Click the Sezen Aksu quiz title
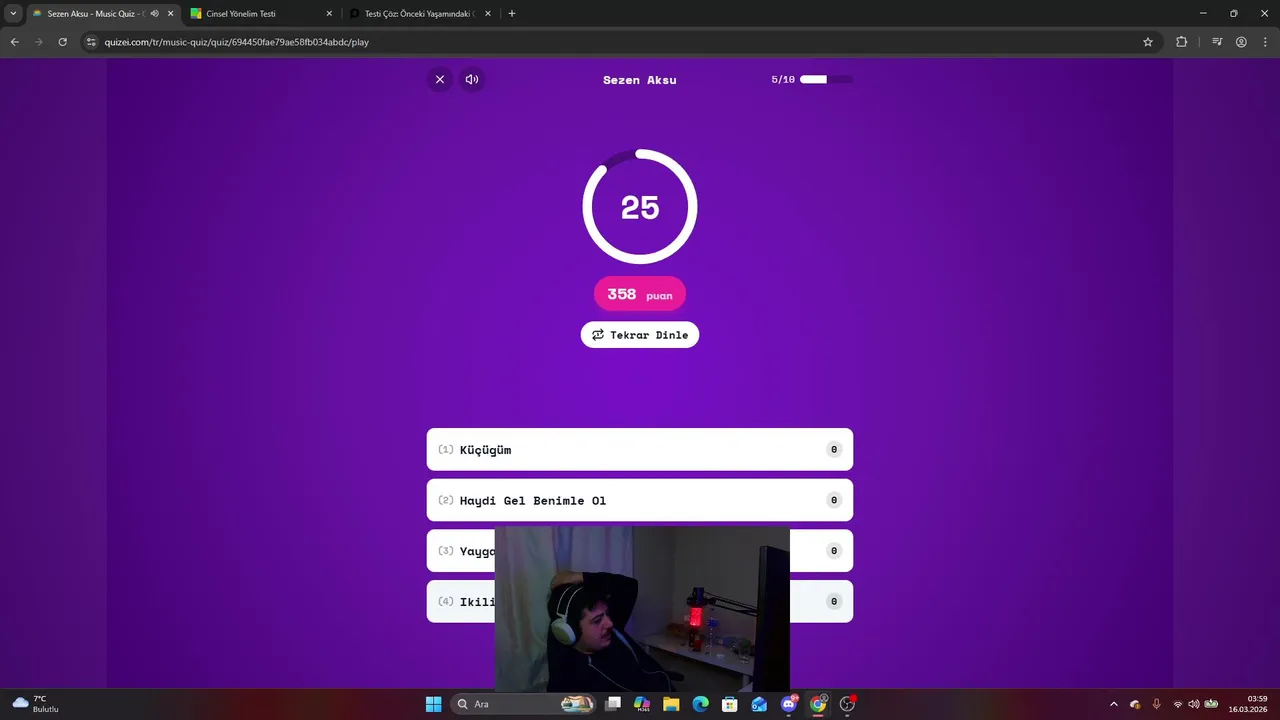Image resolution: width=1280 pixels, height=720 pixels. pos(640,80)
